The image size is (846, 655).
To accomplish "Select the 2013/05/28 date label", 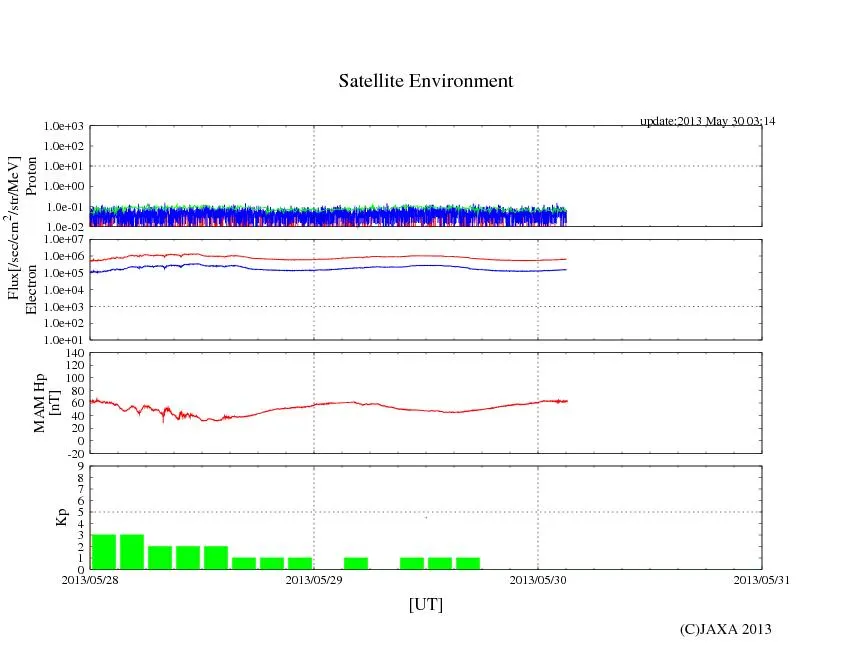I will [x=91, y=579].
